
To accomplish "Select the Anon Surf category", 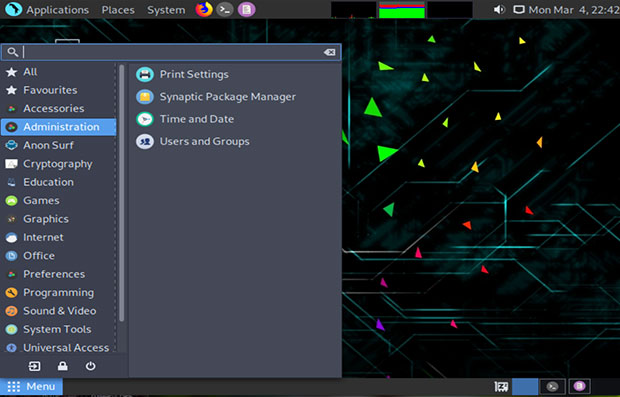I will pos(59,145).
